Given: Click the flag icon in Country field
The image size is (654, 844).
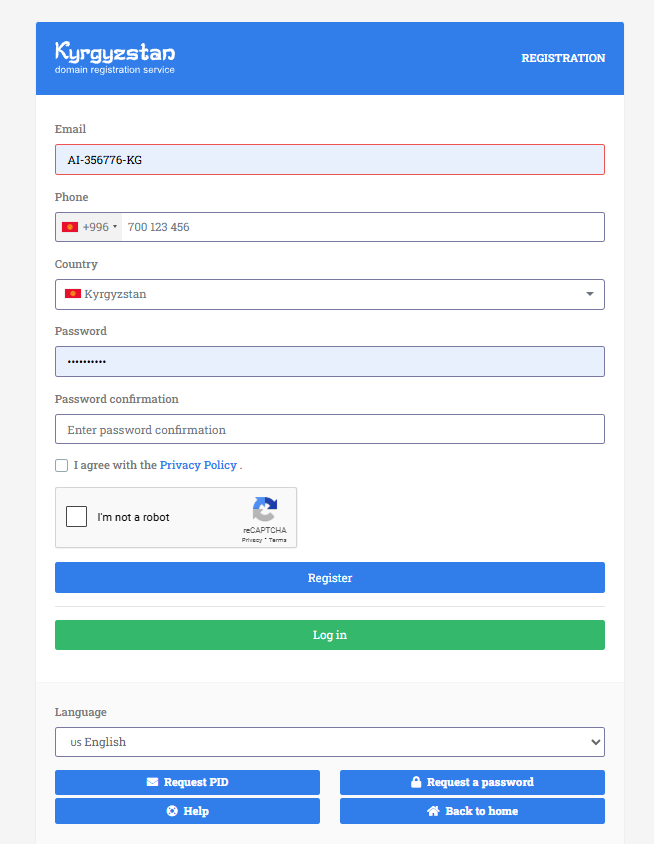Looking at the screenshot, I should [73, 294].
